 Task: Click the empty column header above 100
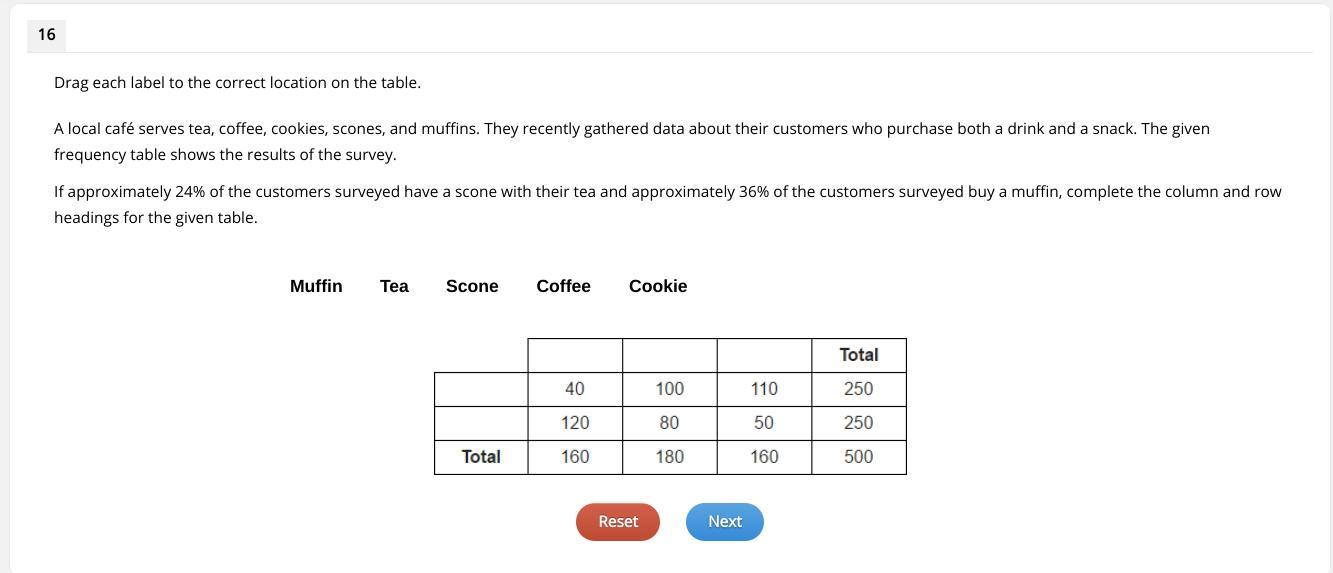[669, 355]
